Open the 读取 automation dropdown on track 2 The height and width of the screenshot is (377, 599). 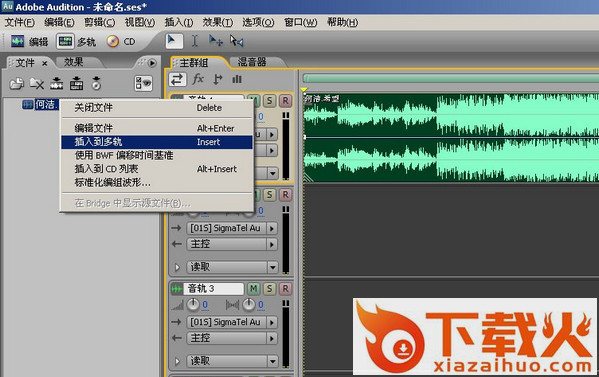pyautogui.click(x=273, y=267)
